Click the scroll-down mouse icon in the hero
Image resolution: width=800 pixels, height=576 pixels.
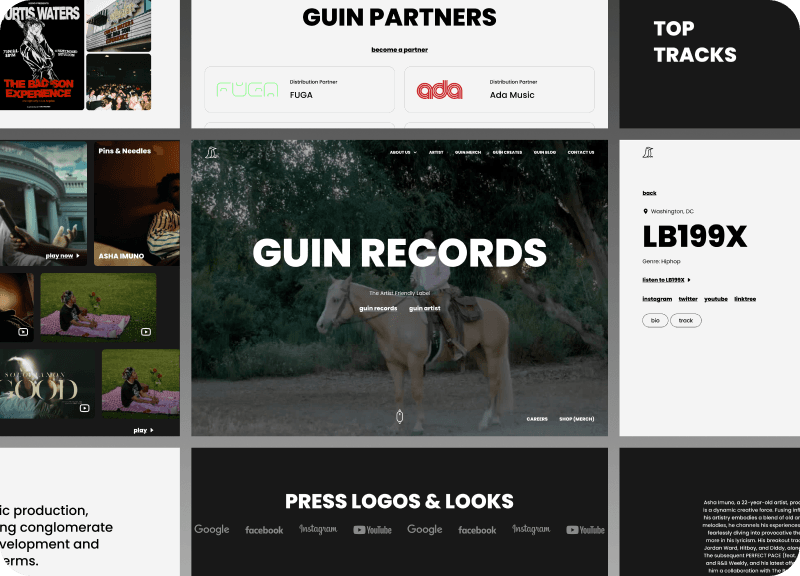[x=399, y=417]
